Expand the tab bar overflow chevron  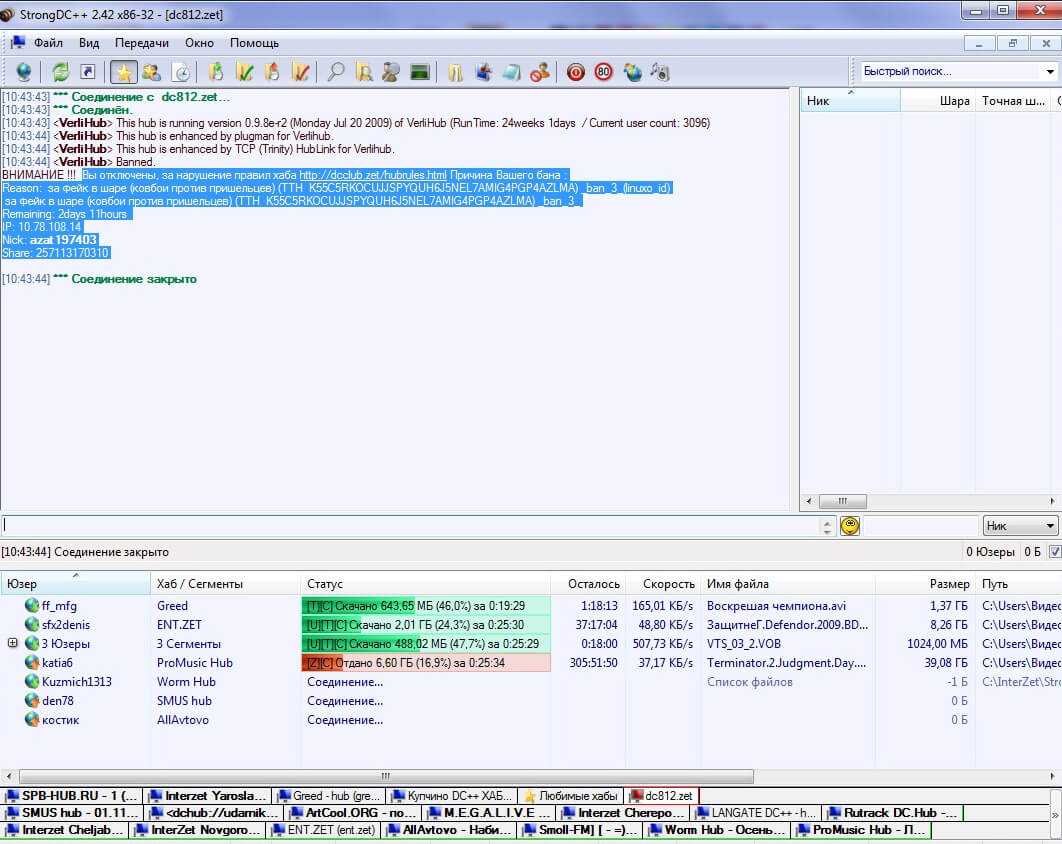coord(1055,815)
